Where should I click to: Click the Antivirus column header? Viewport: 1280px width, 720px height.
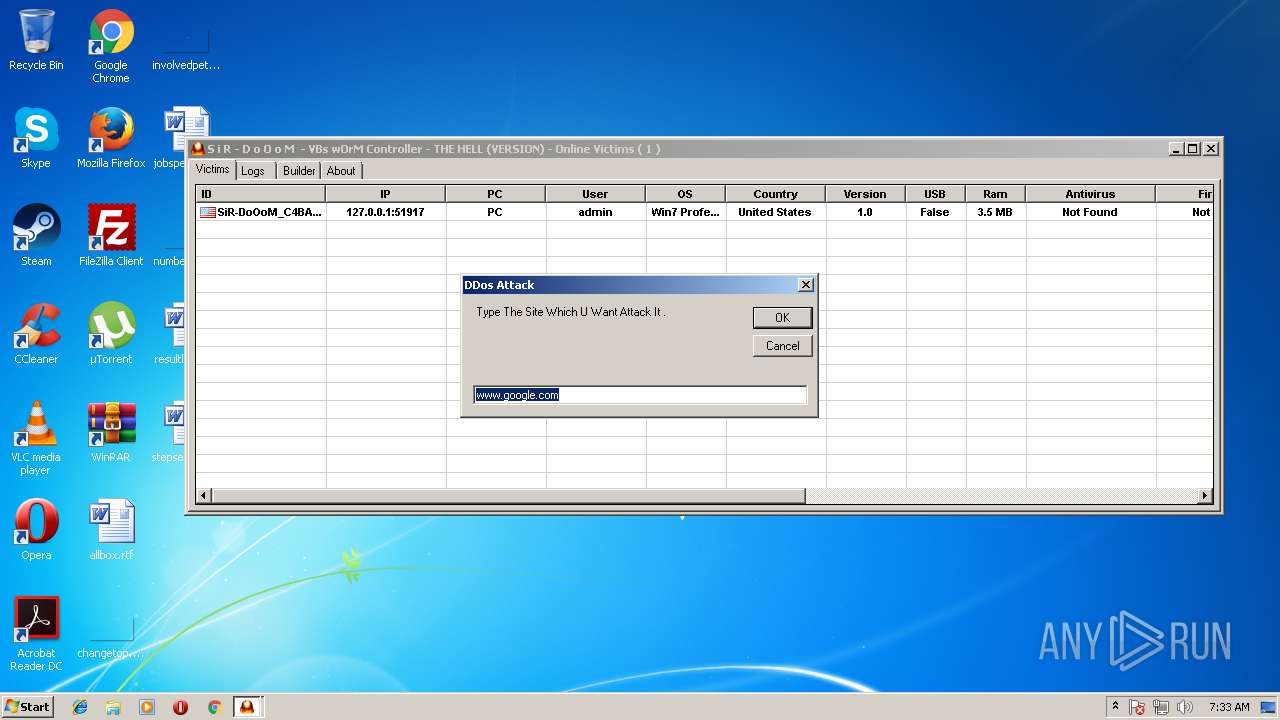(1091, 194)
